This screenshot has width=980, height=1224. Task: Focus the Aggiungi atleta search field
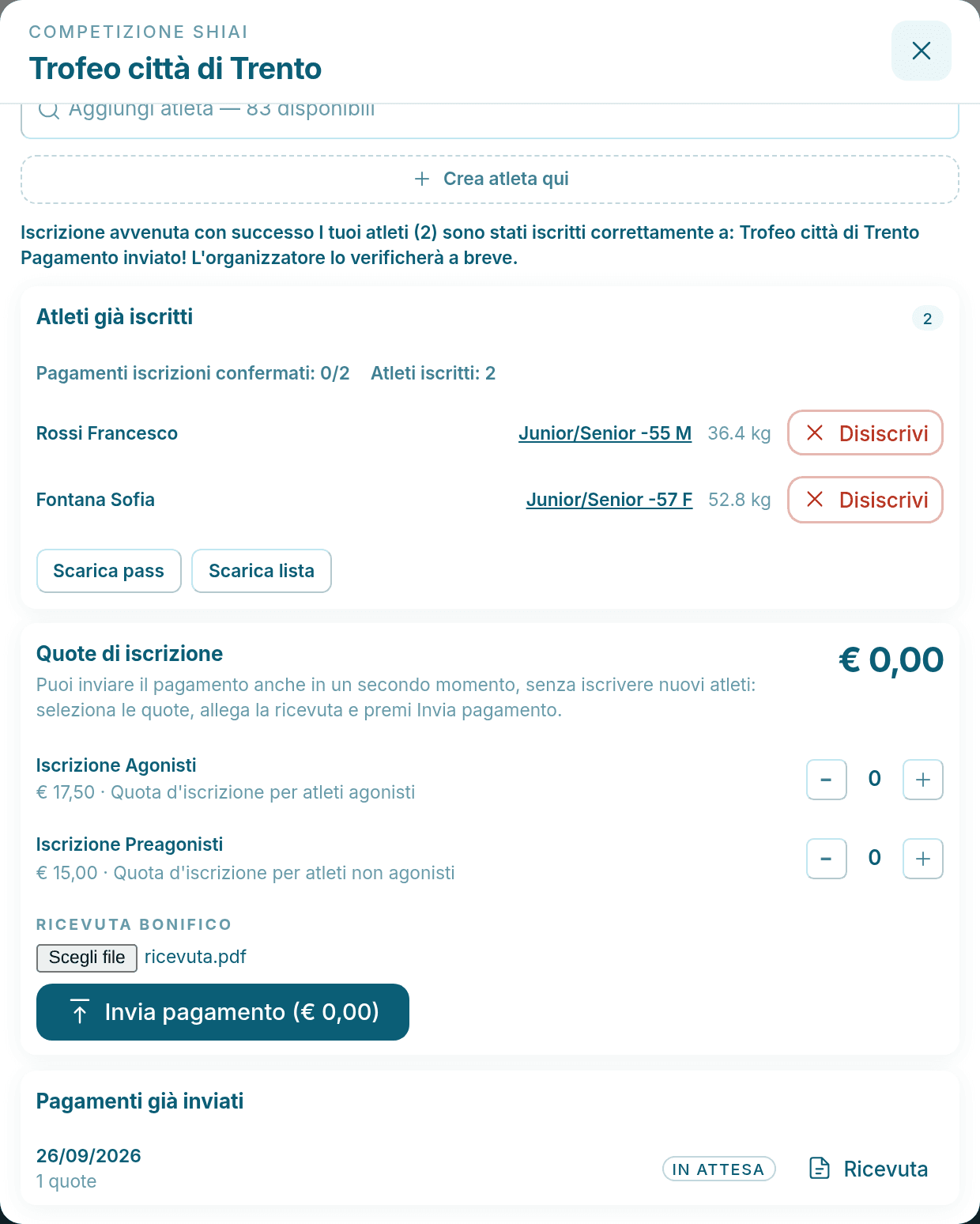tap(490, 120)
